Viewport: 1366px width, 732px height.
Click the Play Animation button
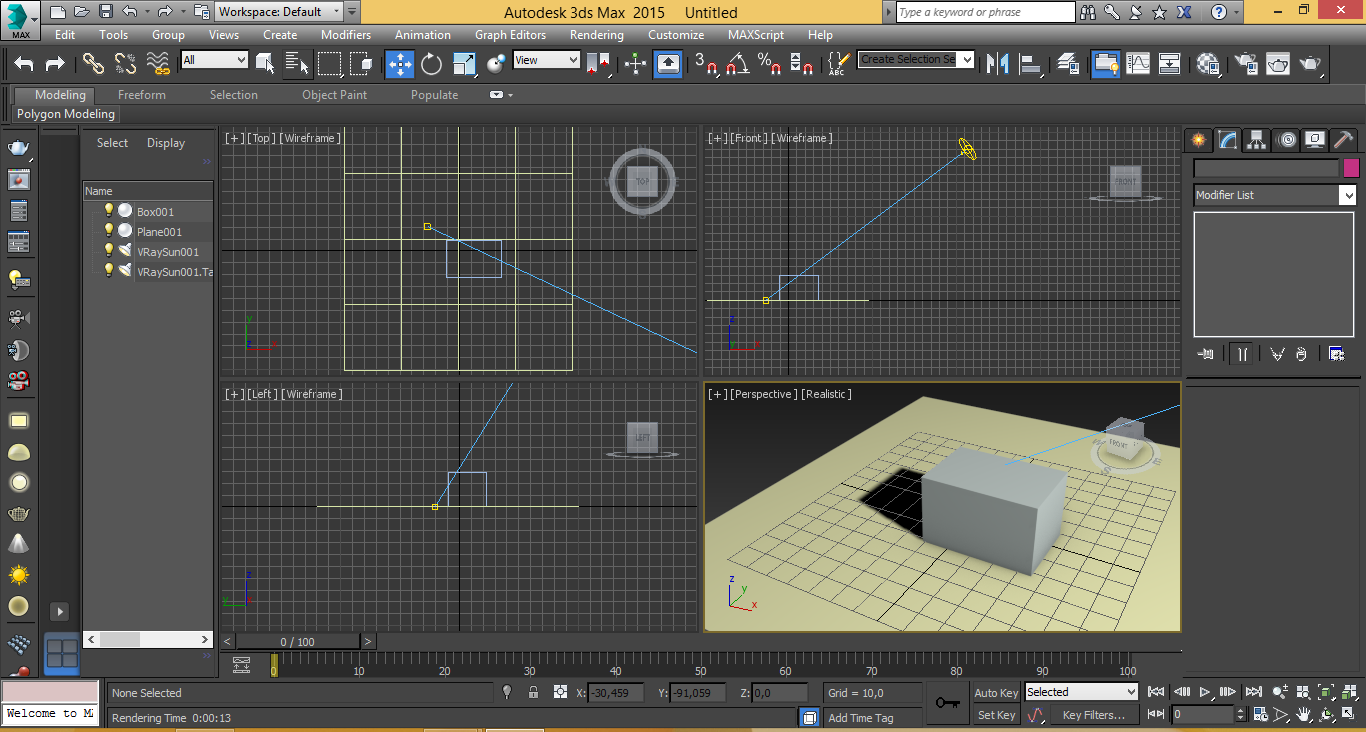[1205, 692]
